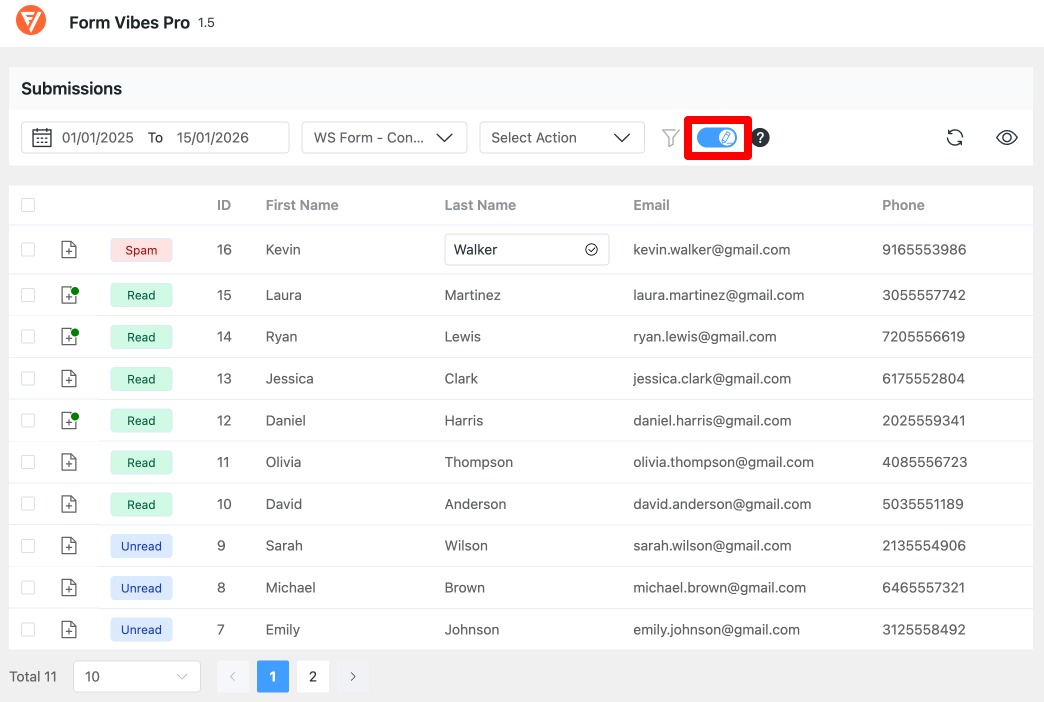Select page 1 in pagination

tap(272, 676)
